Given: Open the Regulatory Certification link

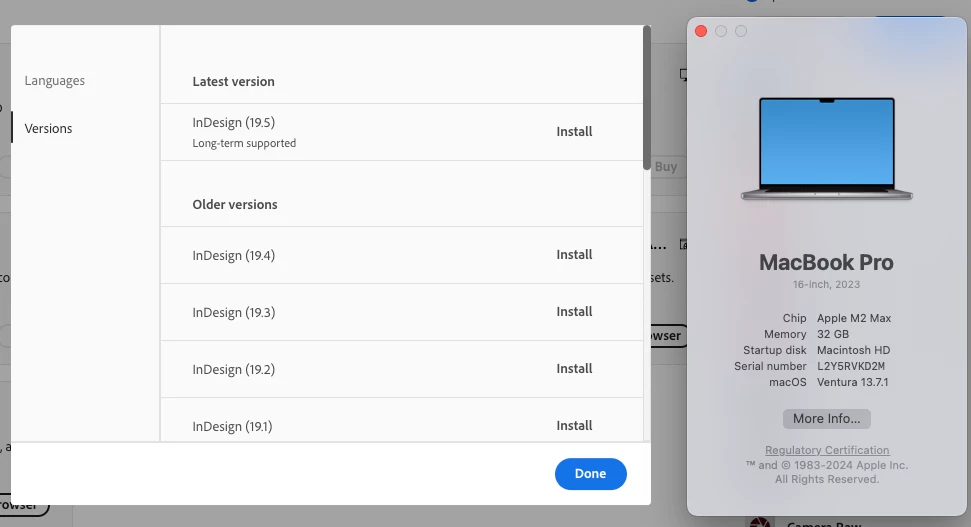Looking at the screenshot, I should pos(827,450).
